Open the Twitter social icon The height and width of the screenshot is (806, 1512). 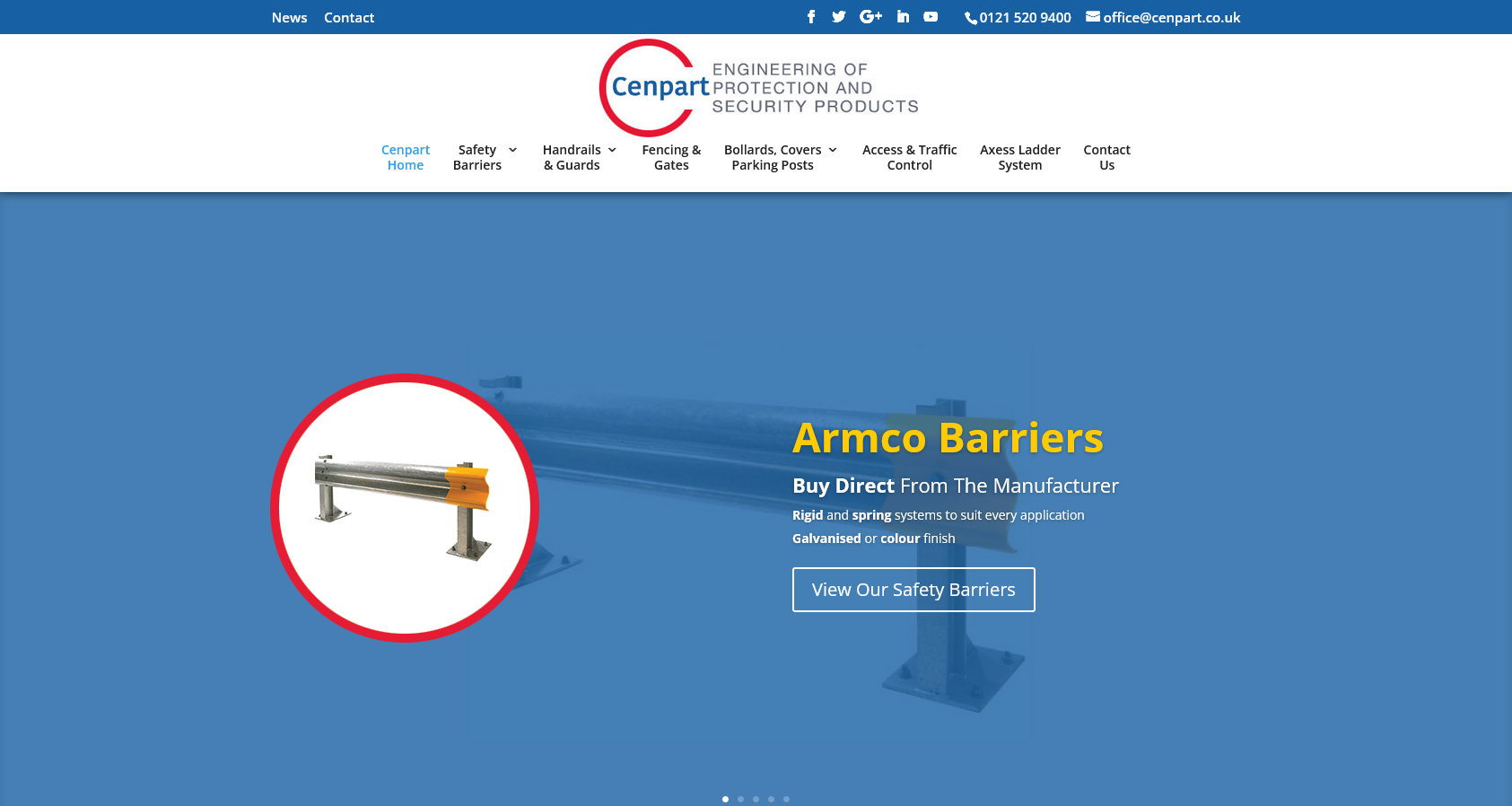(x=839, y=16)
